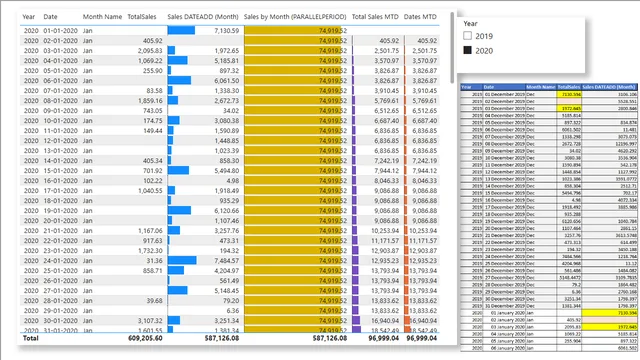Image resolution: width=640 pixels, height=360 pixels.
Task: Click 01 January 2020 row in reference table
Action: click(x=549, y=313)
